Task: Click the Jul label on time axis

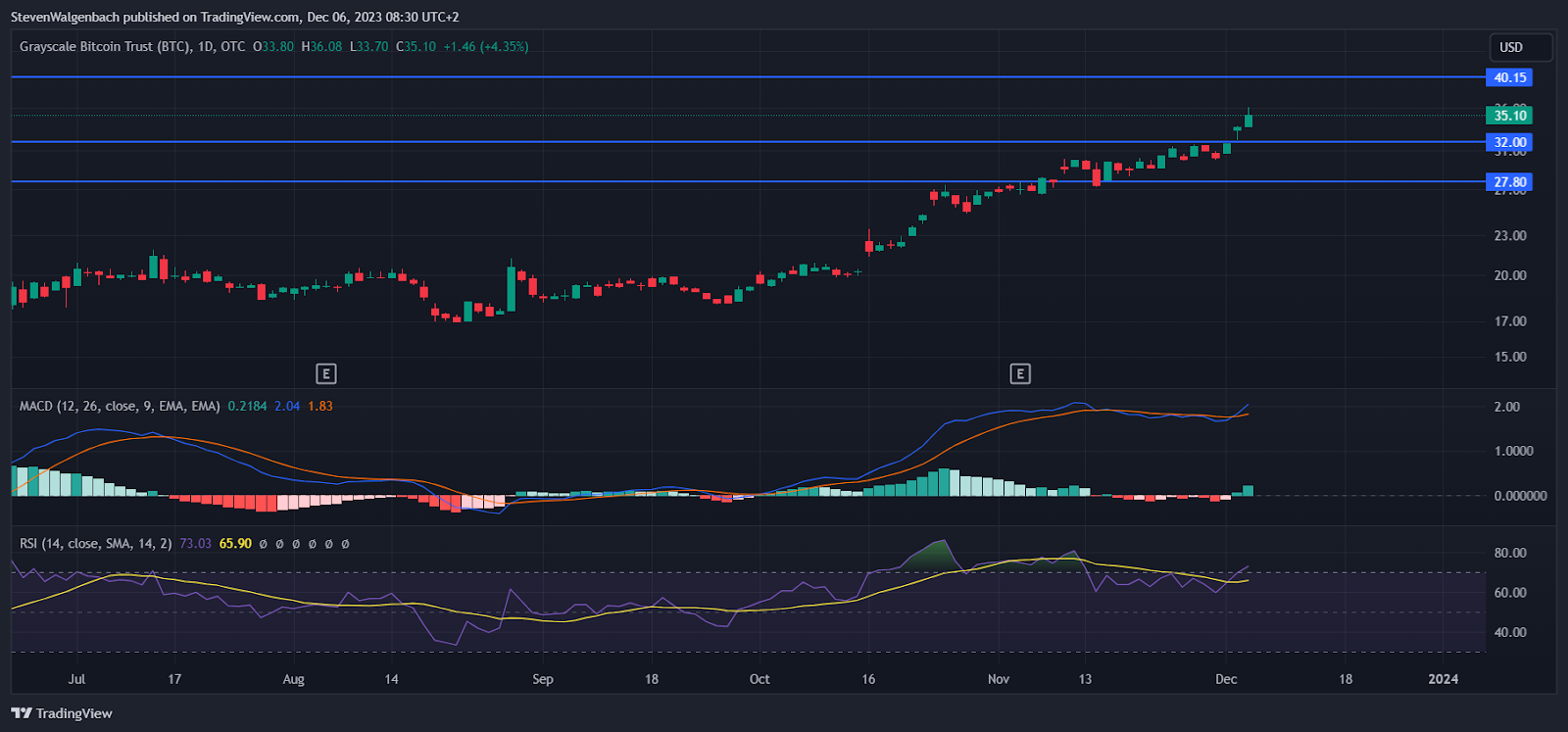Action: pyautogui.click(x=77, y=679)
